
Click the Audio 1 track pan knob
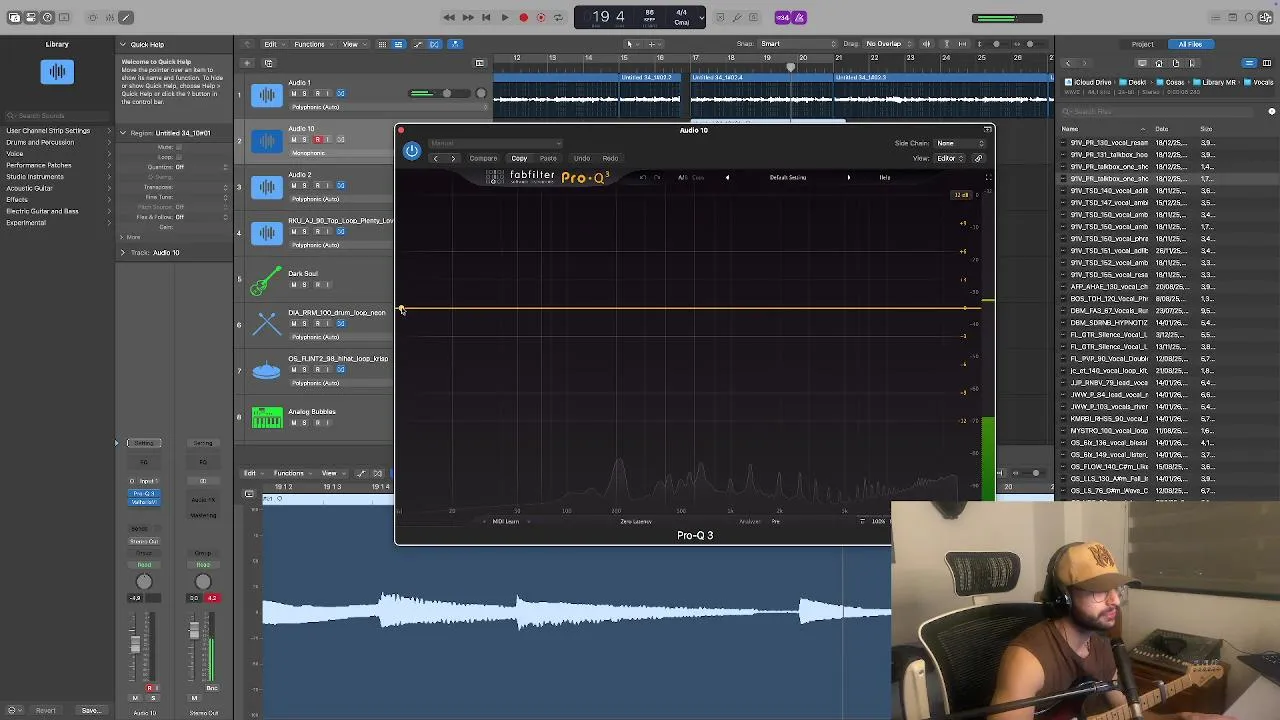(481, 93)
